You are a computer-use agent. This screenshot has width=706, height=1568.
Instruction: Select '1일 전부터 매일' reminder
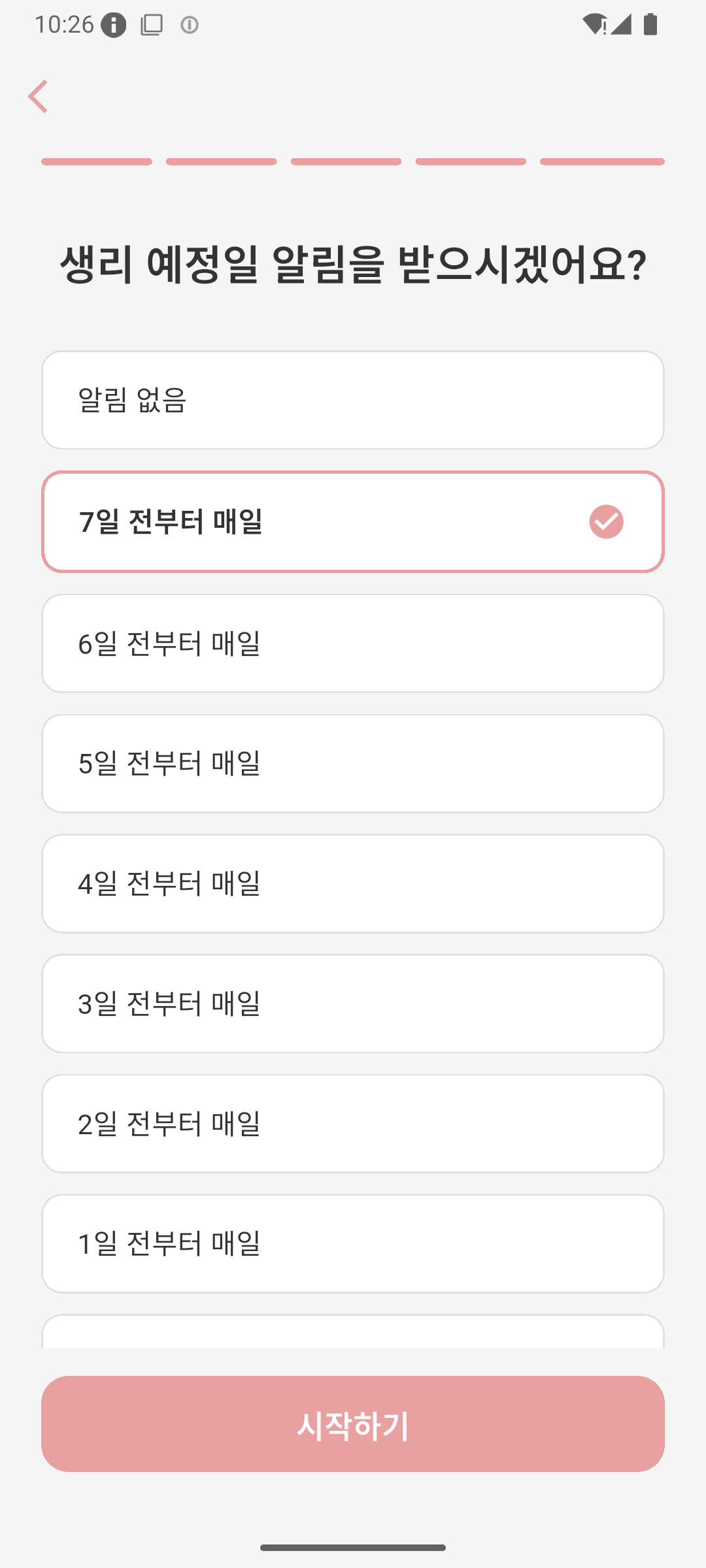click(x=353, y=1243)
